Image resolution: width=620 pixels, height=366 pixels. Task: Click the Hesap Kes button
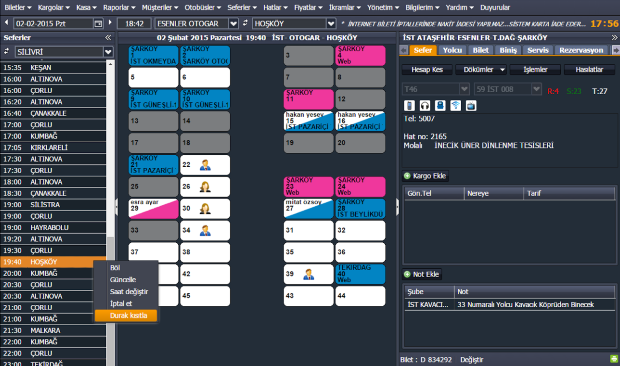pyautogui.click(x=427, y=70)
